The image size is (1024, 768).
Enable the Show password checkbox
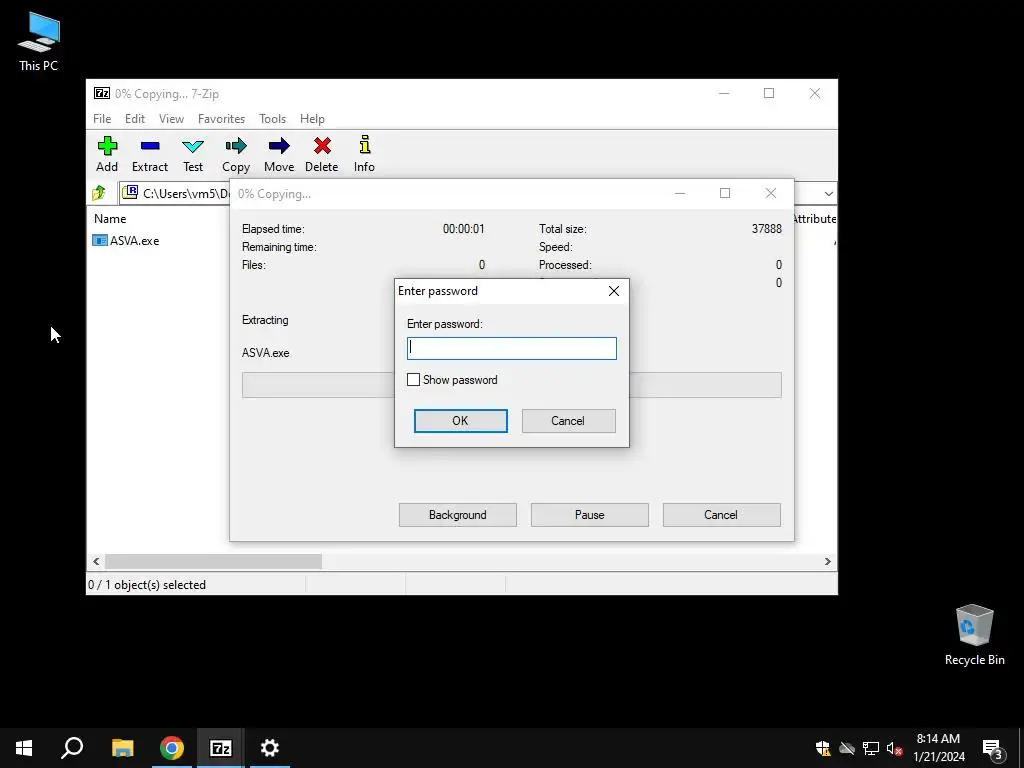[413, 379]
